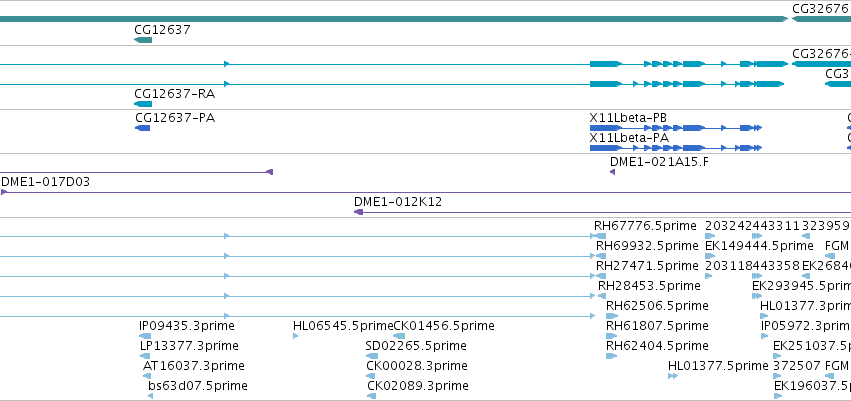851x401 pixels.
Task: Open the RH69932.5prime EST label
Action: pyautogui.click(x=647, y=246)
